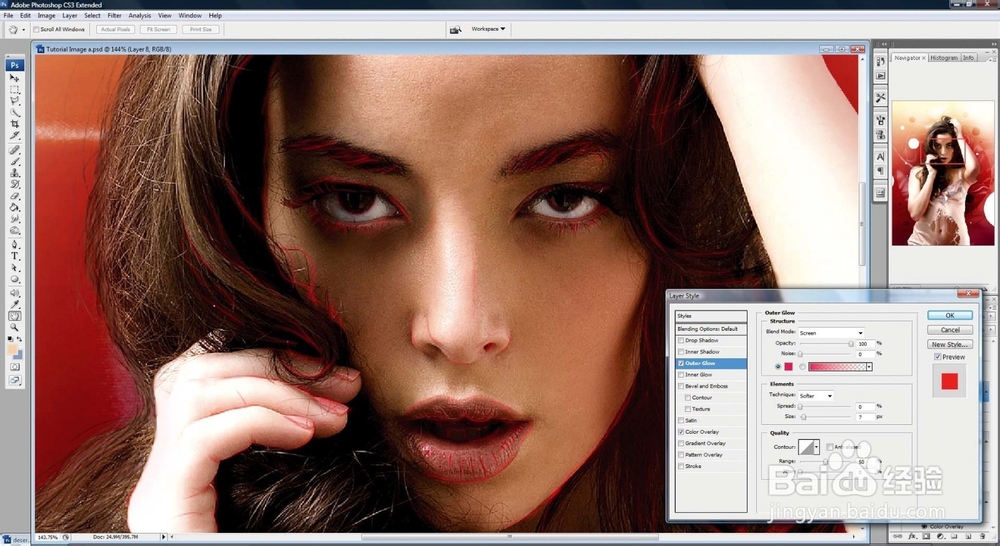This screenshot has width=1000, height=546.
Task: Open the File menu
Action: [8, 15]
